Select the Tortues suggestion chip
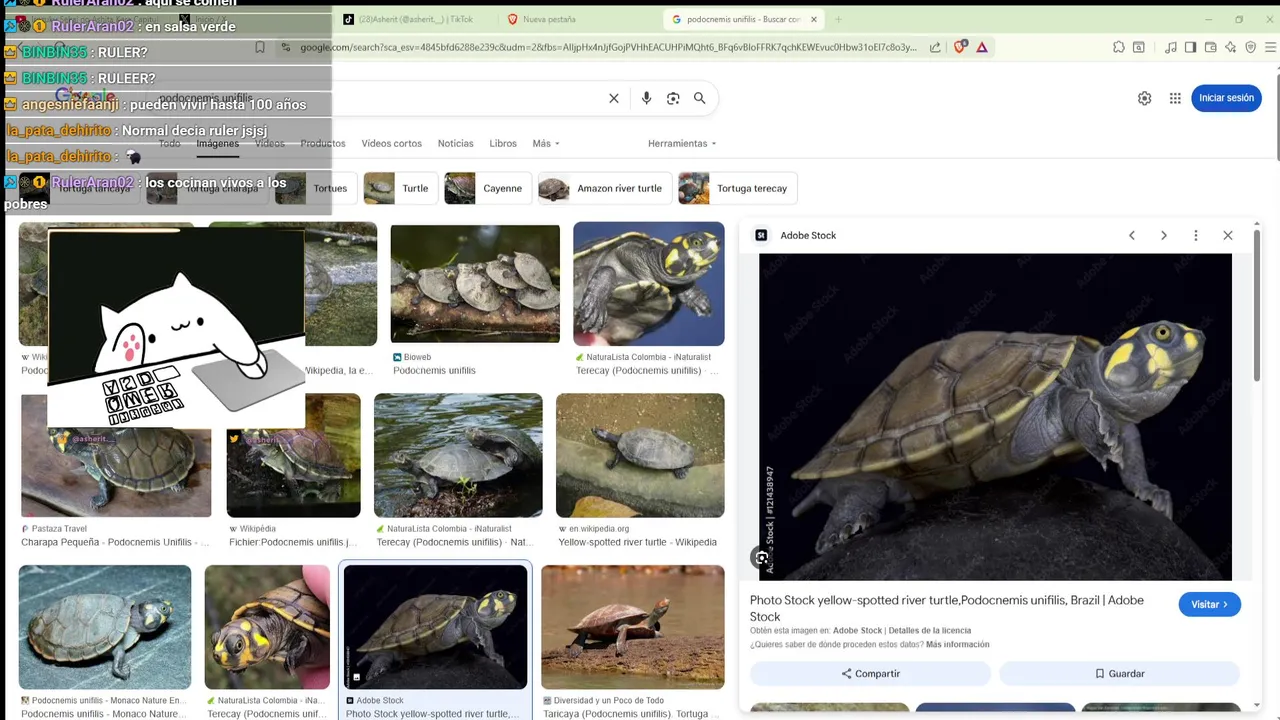The image size is (1280, 720). click(x=316, y=188)
